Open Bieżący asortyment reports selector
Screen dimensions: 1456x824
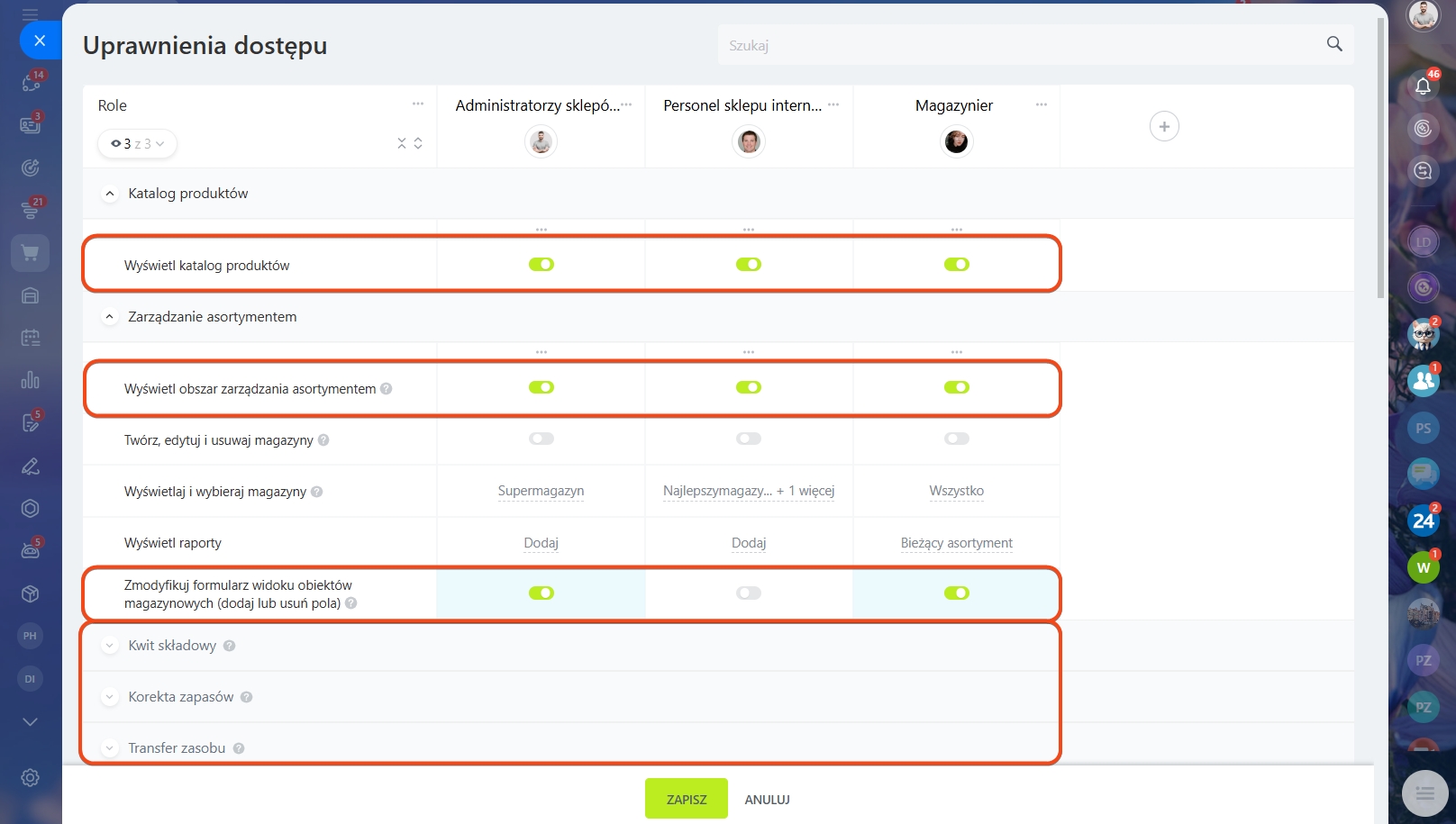click(x=957, y=543)
